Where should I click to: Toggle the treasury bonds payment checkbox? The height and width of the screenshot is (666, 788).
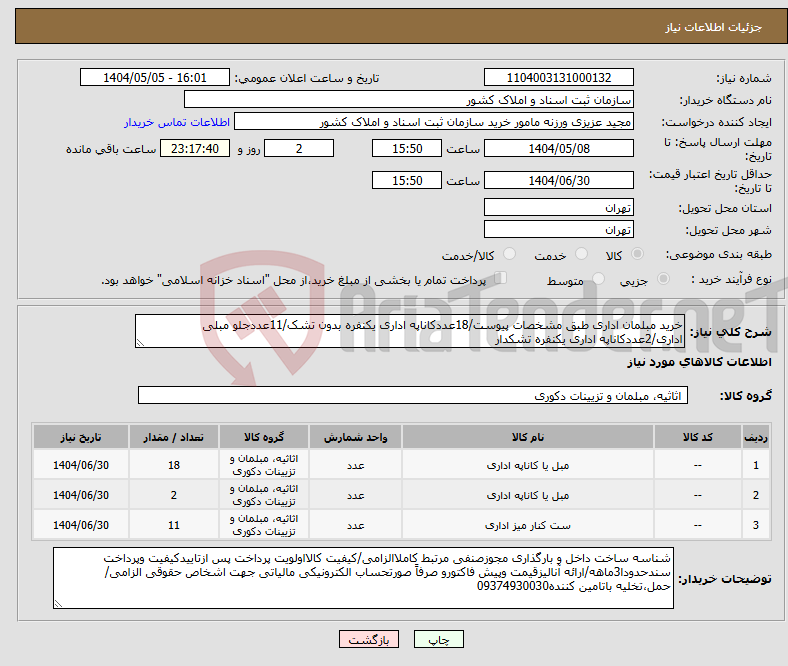[503, 280]
